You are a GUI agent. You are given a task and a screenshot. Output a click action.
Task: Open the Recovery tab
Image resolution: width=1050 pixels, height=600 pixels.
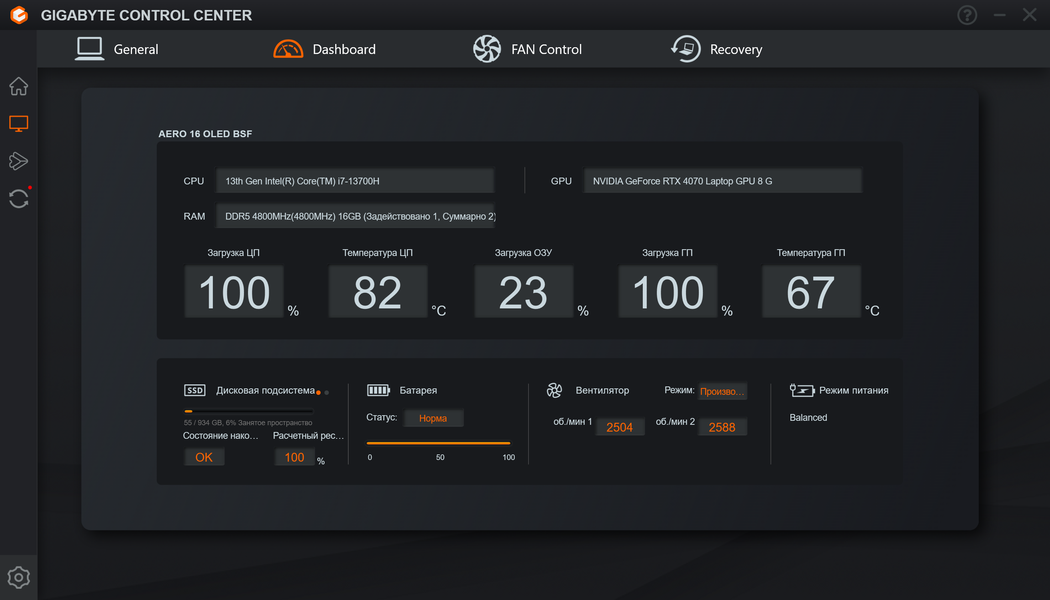[x=717, y=49]
